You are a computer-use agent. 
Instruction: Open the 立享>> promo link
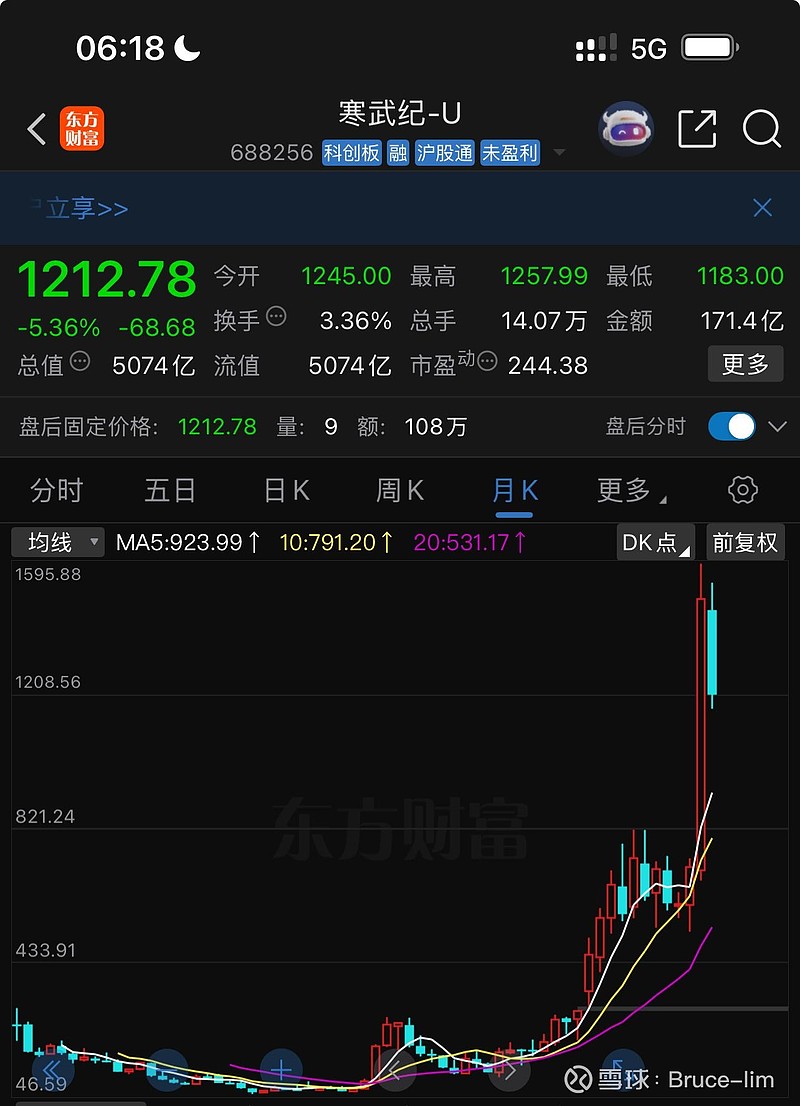coord(87,208)
